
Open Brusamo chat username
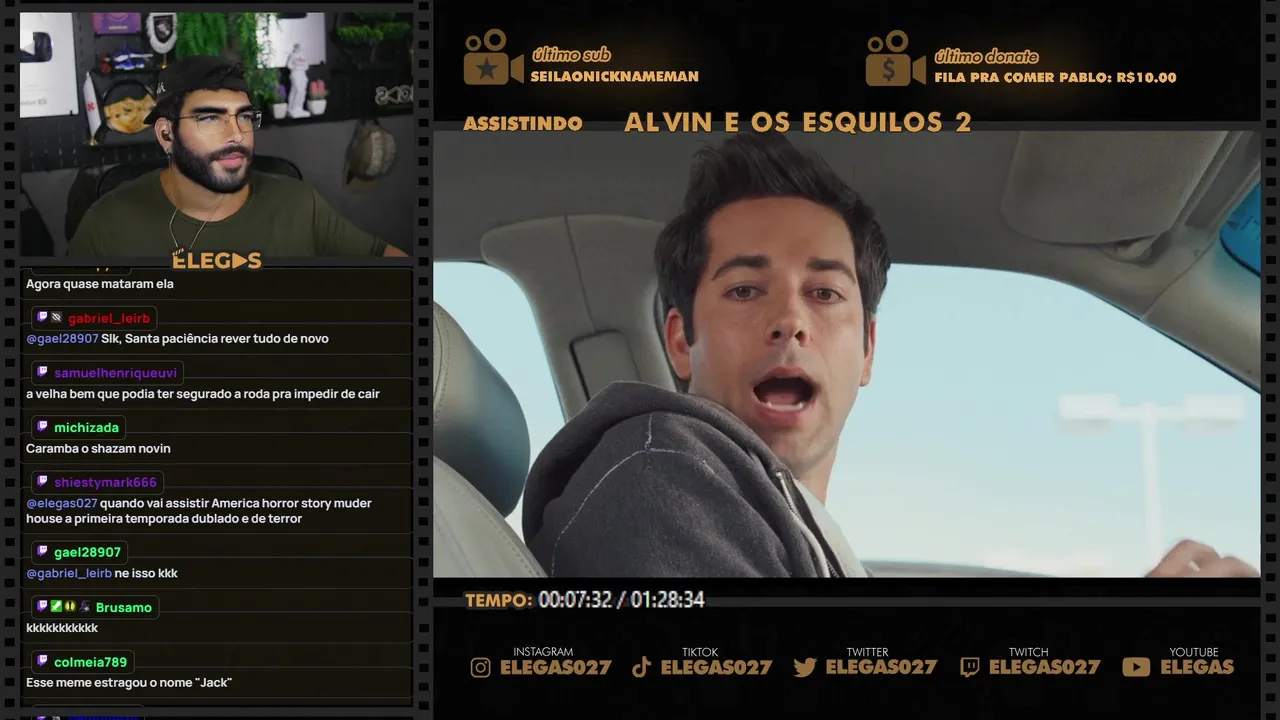point(124,607)
